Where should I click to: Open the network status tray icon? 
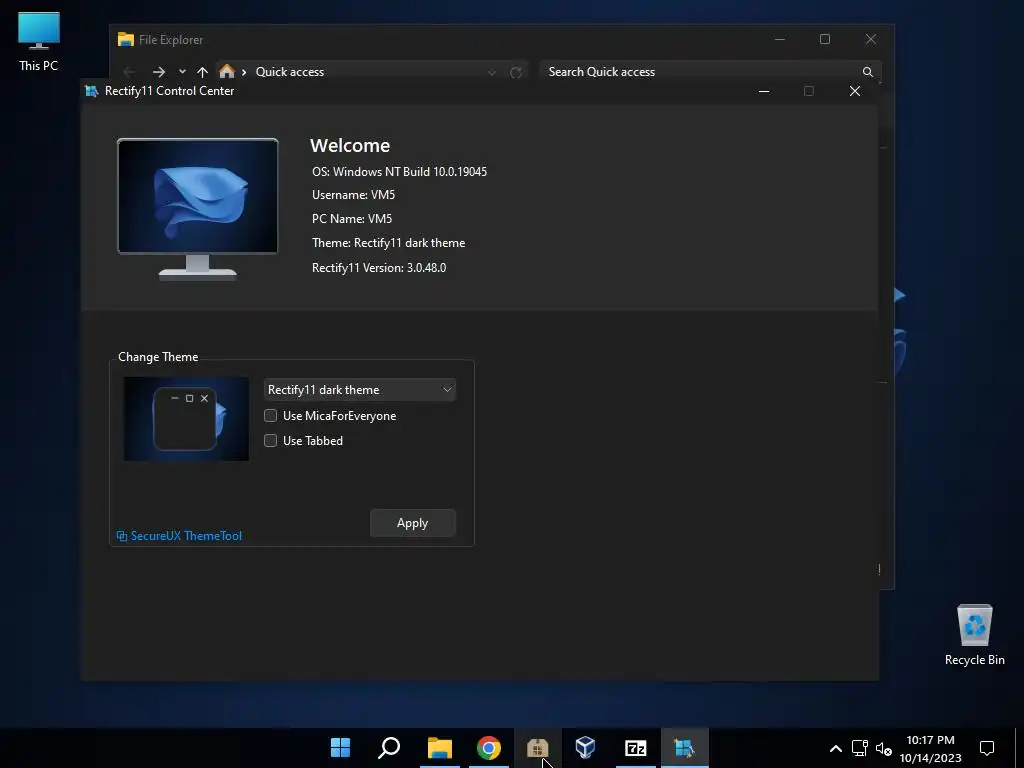(x=859, y=748)
